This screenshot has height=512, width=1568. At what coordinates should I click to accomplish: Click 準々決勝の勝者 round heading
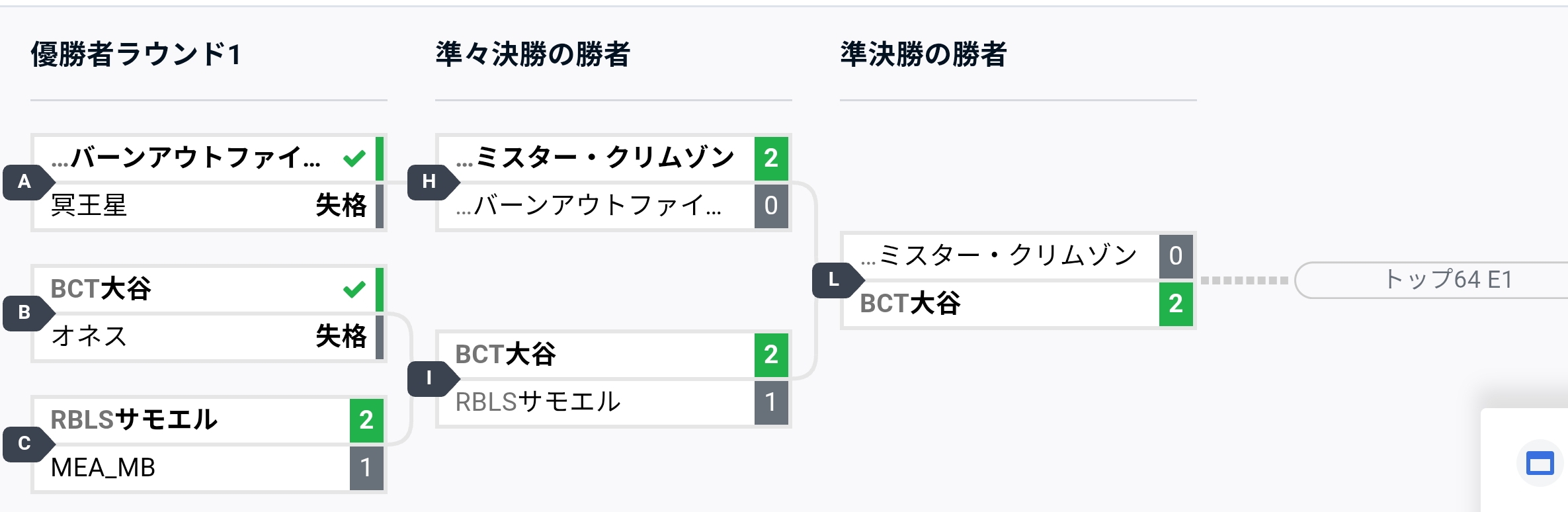[533, 54]
